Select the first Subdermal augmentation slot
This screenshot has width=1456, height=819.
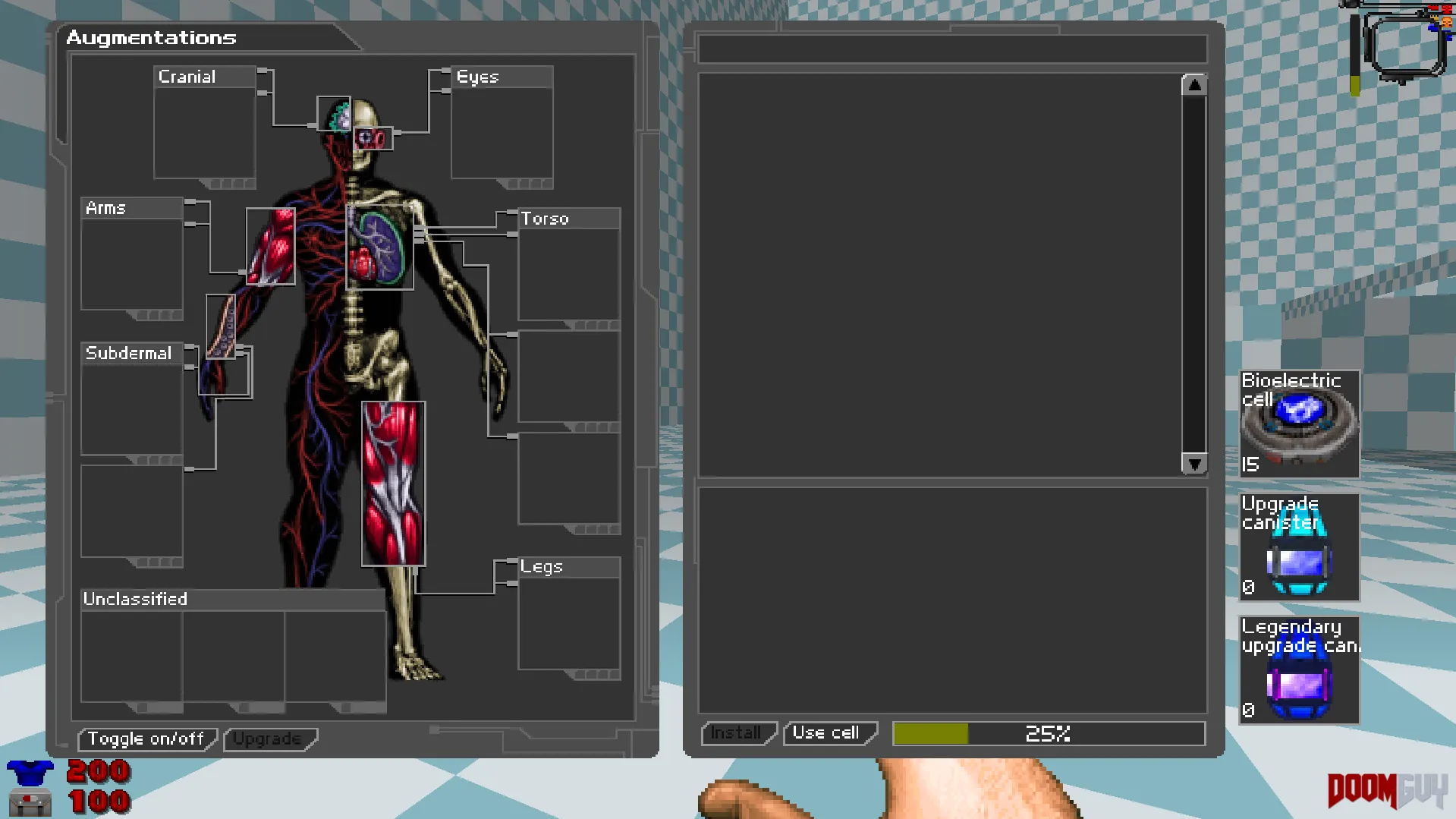(131, 410)
